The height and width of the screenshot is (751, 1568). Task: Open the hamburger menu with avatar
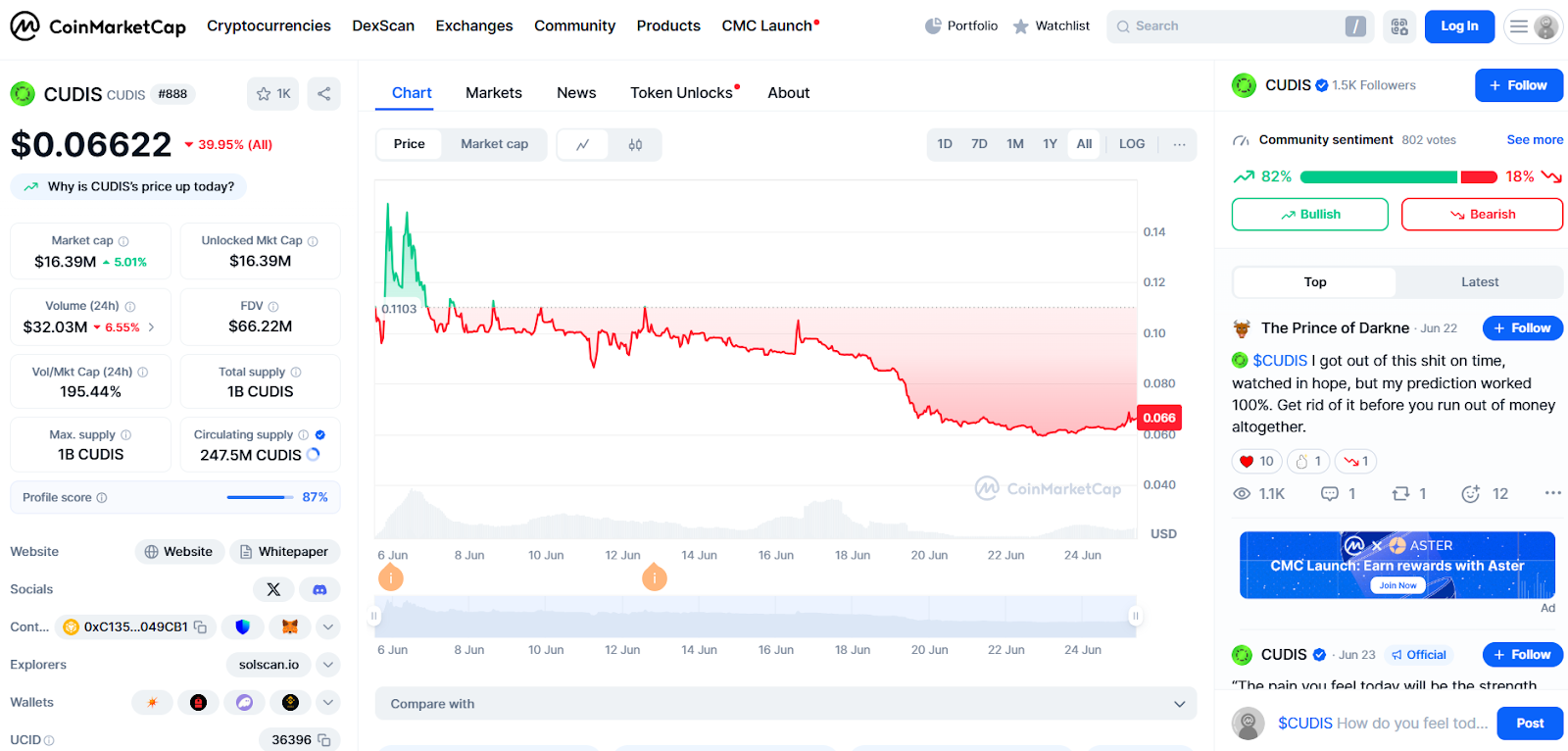pyautogui.click(x=1533, y=26)
